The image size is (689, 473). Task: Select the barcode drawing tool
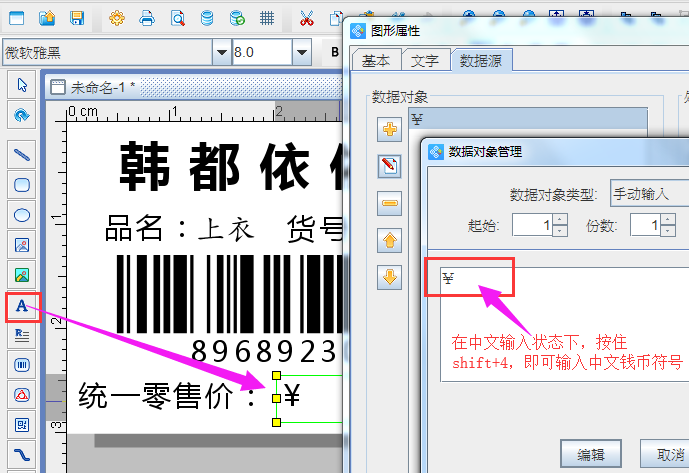pyautogui.click(x=21, y=365)
